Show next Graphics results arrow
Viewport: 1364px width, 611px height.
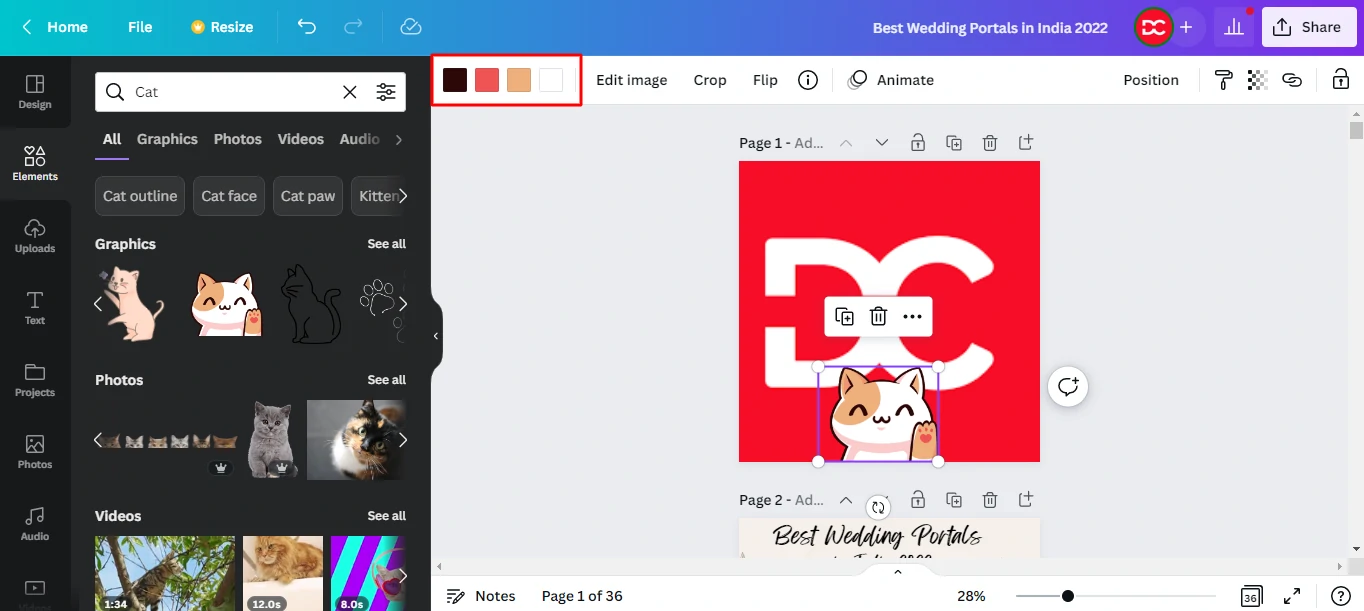click(403, 304)
